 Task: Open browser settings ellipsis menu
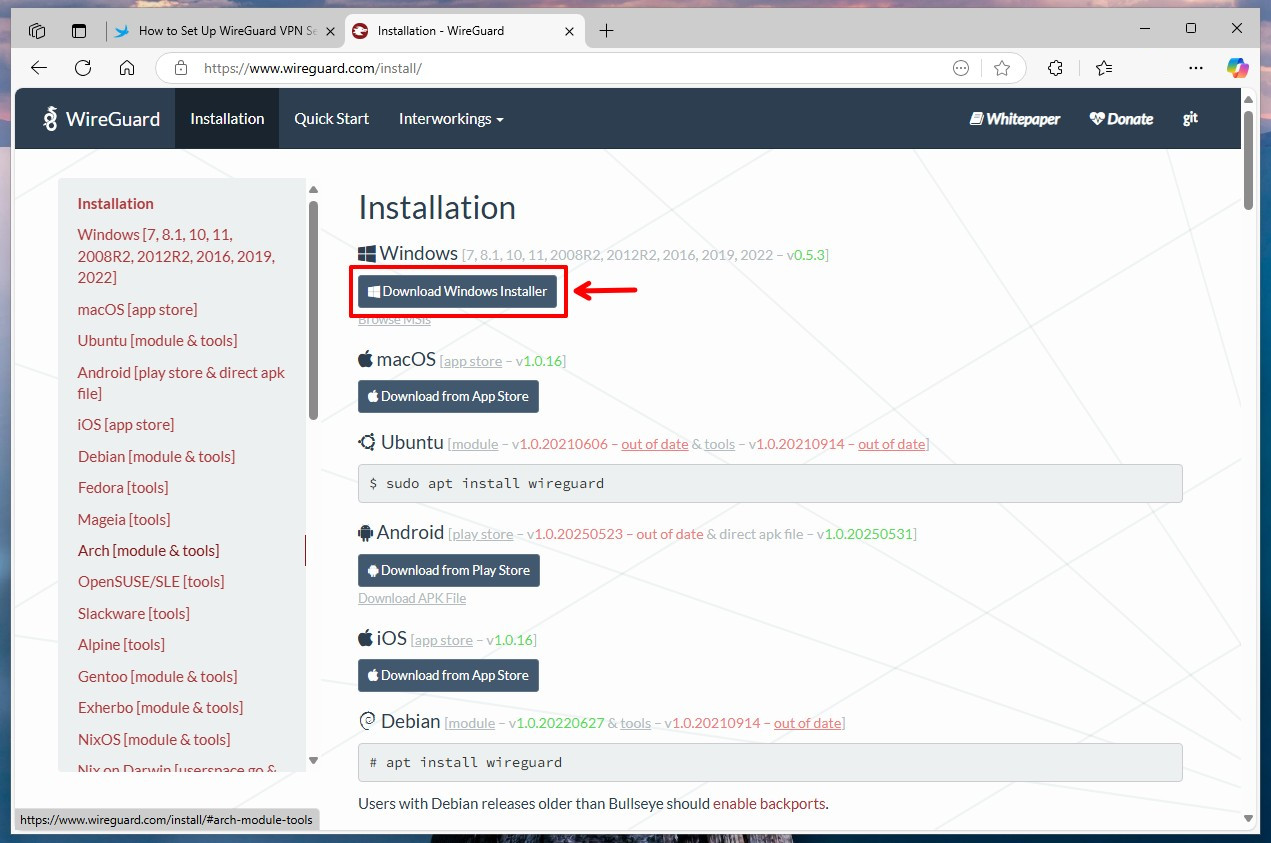[x=1196, y=68]
